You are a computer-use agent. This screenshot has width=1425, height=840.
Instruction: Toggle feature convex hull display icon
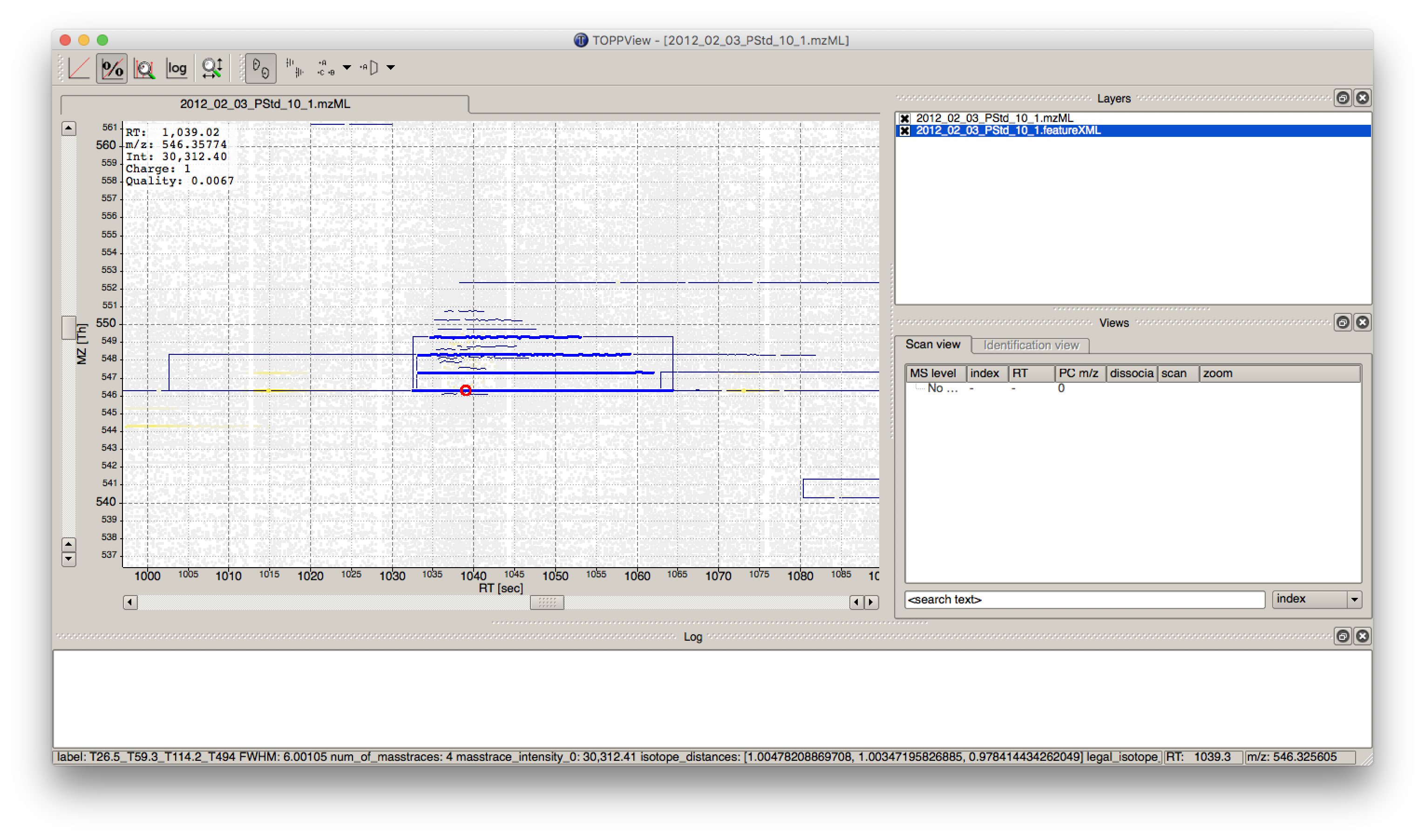(x=261, y=68)
